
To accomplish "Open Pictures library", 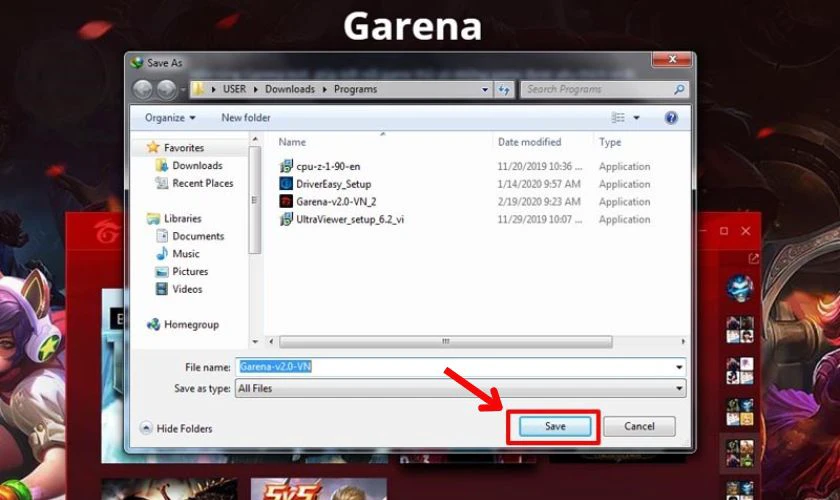I will [190, 272].
